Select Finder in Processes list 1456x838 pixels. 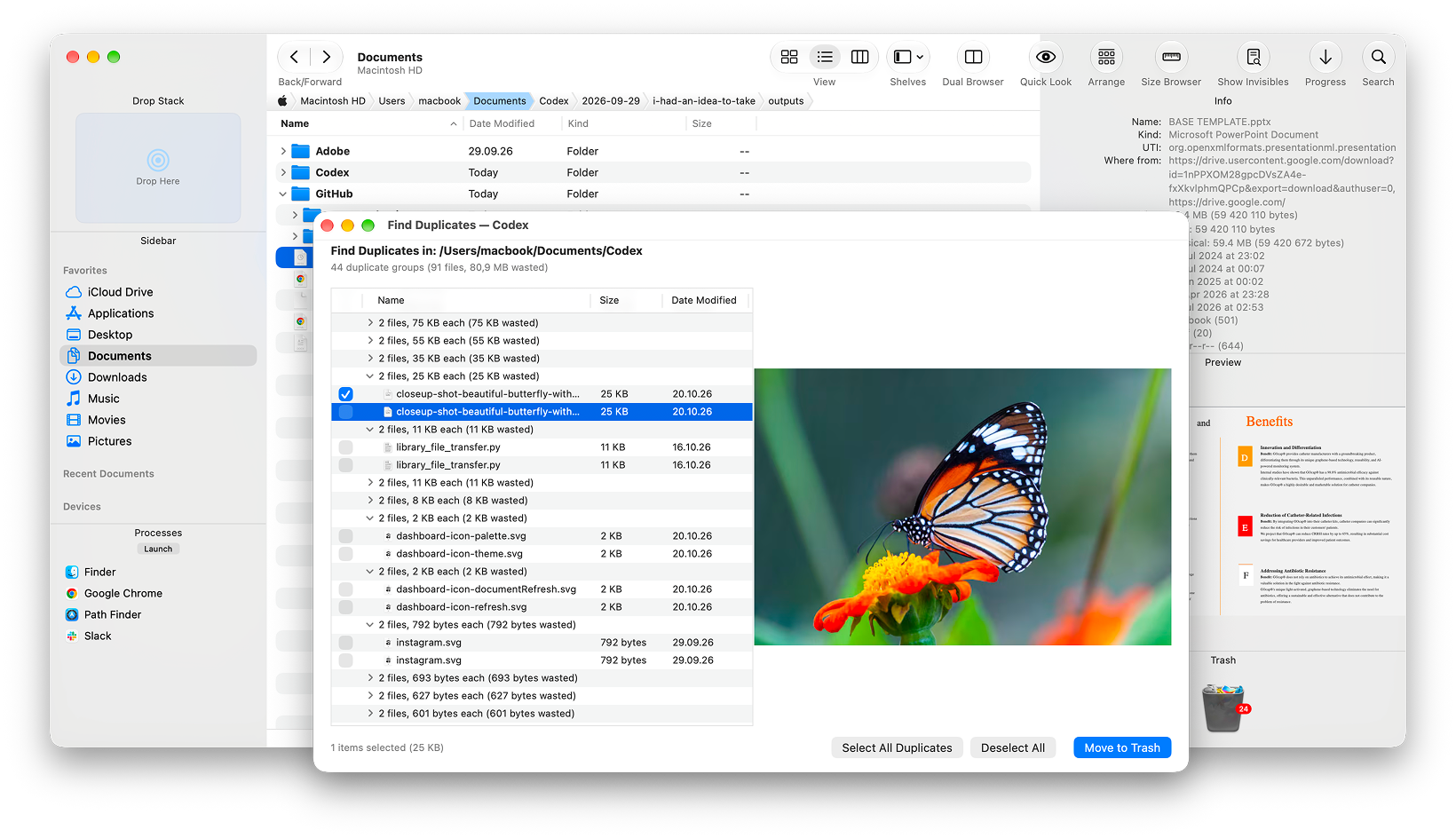point(99,572)
